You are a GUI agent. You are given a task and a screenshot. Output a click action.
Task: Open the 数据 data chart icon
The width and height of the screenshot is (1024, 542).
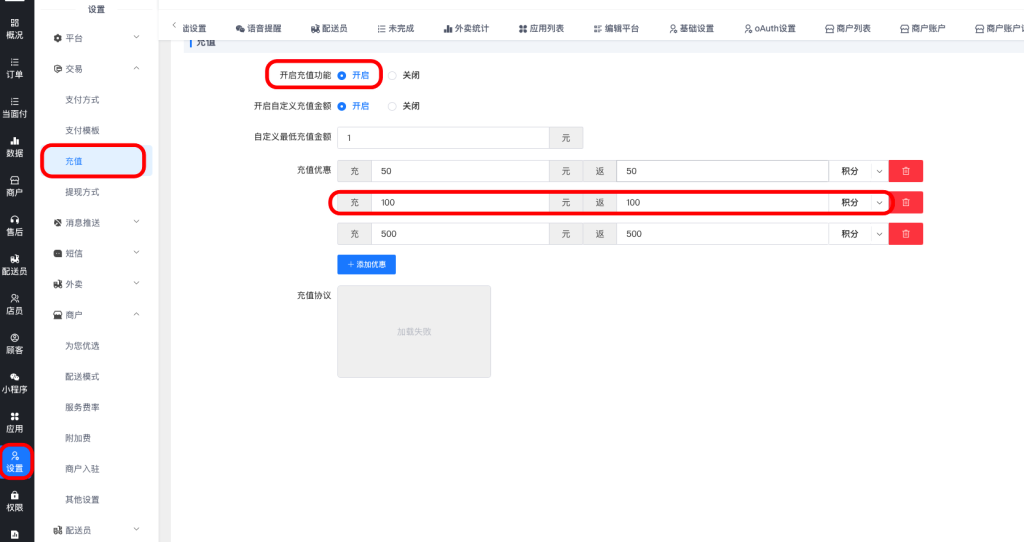pos(15,146)
